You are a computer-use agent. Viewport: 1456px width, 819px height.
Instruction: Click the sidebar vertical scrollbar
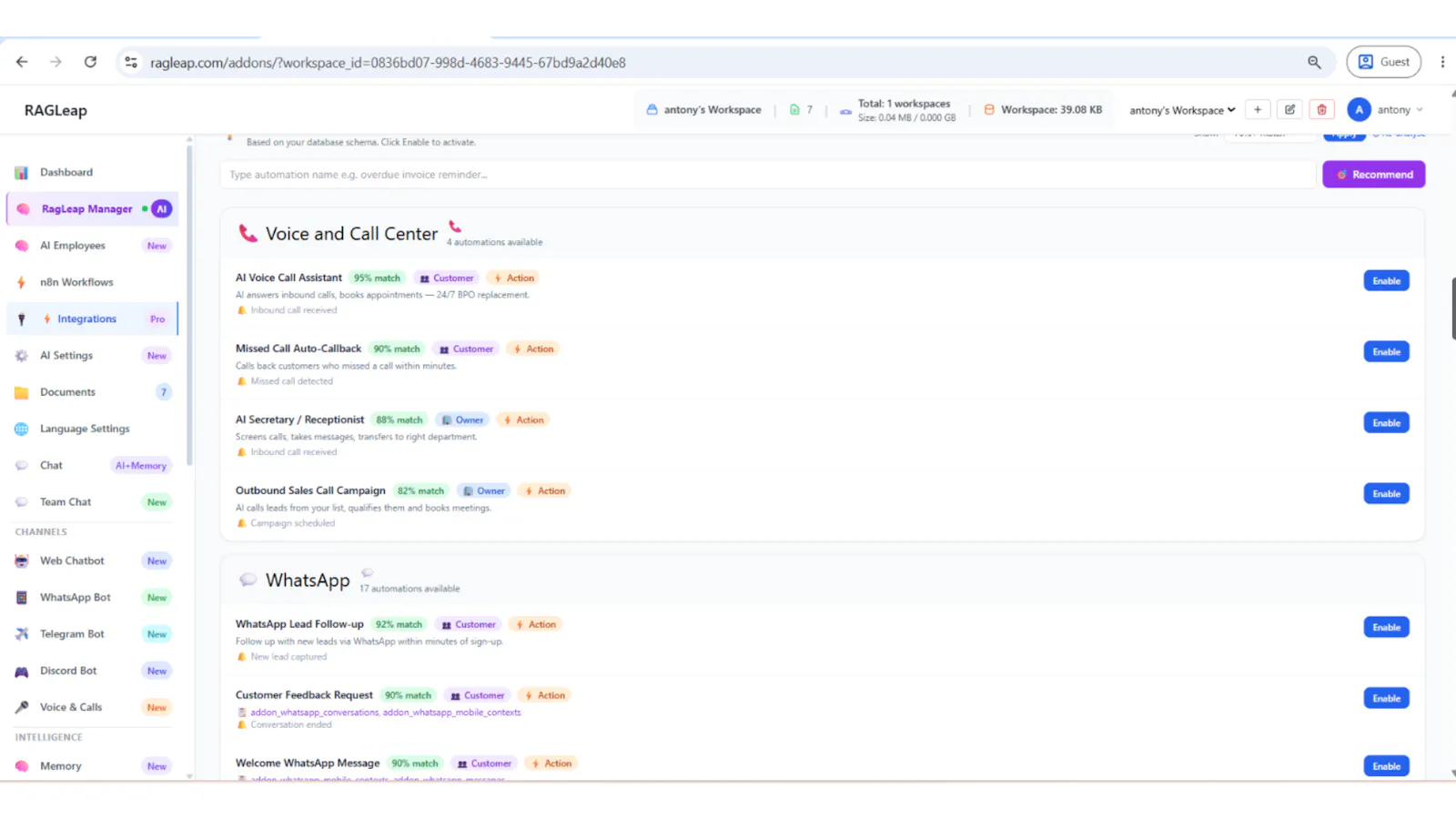tap(189, 305)
